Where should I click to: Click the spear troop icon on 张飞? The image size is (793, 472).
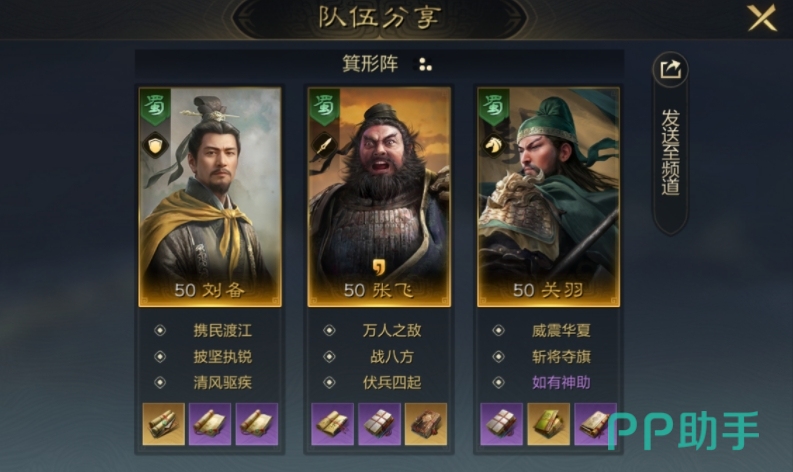coord(324,146)
